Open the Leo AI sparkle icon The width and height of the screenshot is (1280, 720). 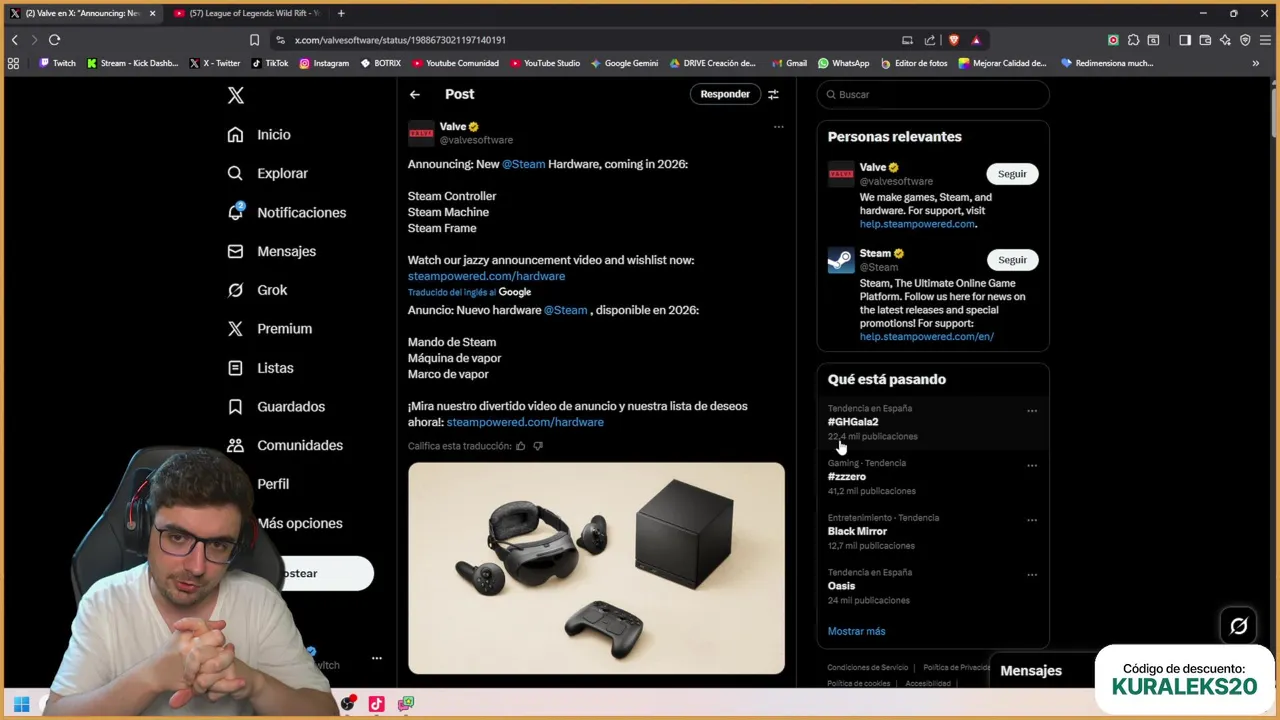[1225, 40]
